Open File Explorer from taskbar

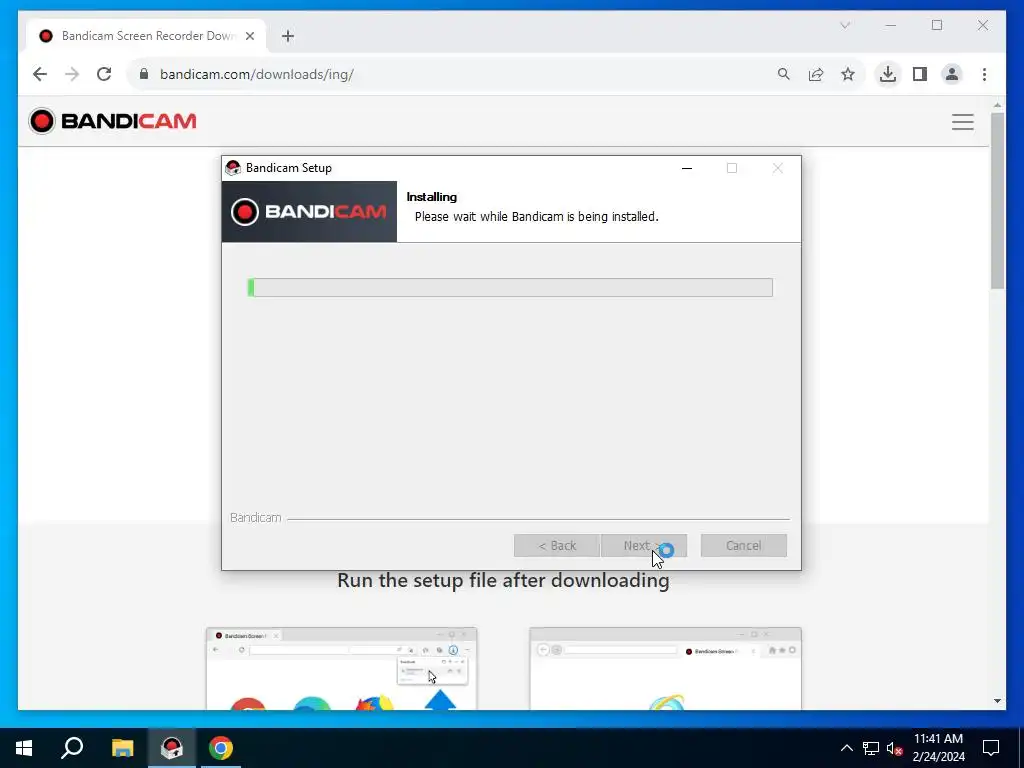pos(122,748)
